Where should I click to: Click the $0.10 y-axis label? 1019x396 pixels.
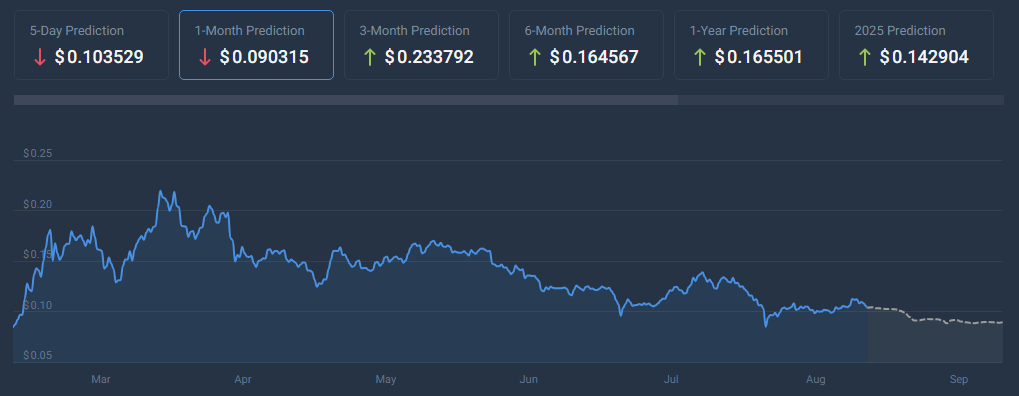click(38, 305)
